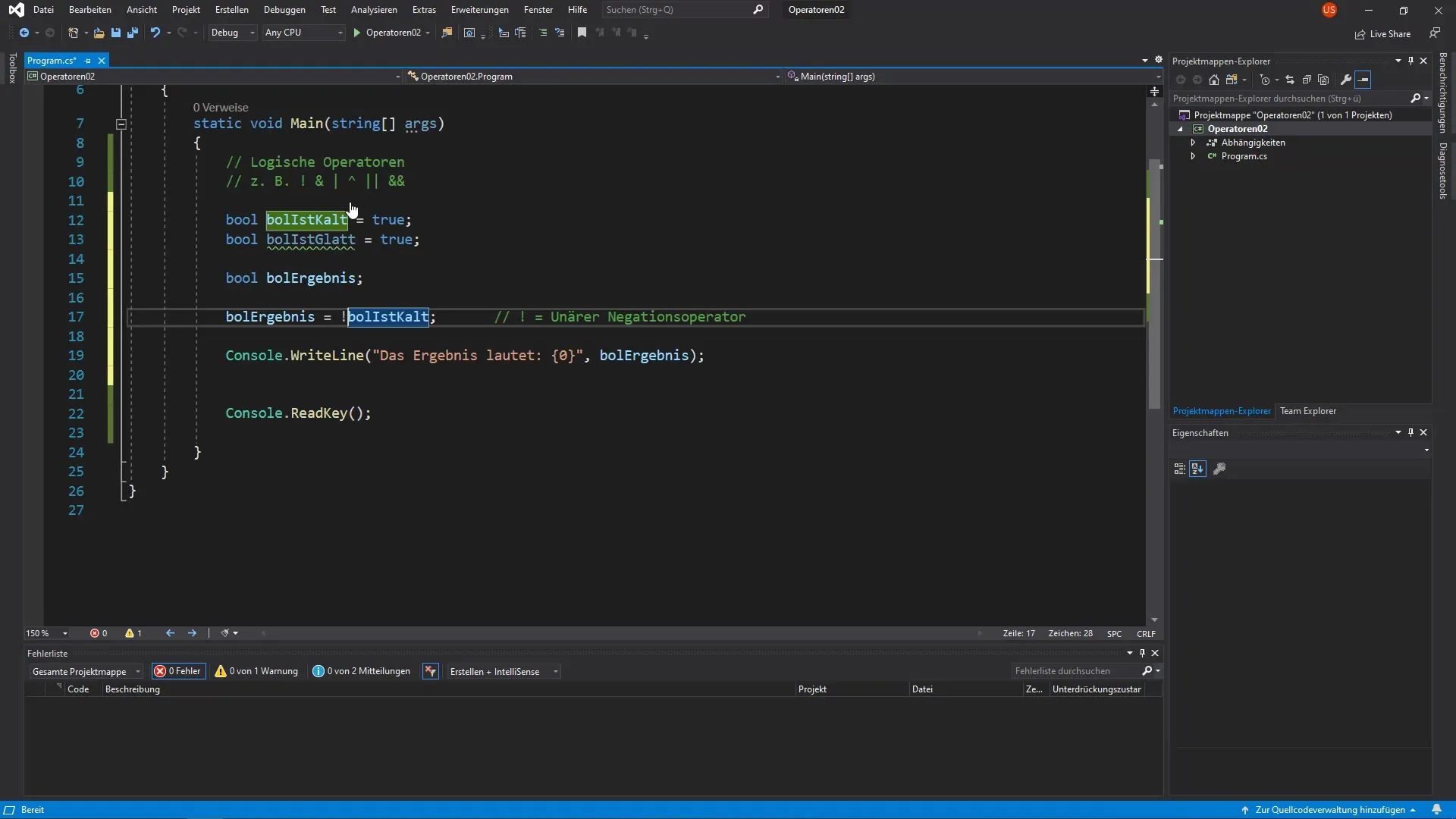This screenshot has width=1456, height=819.
Task: Close the Program.cs tab
Action: [x=102, y=61]
